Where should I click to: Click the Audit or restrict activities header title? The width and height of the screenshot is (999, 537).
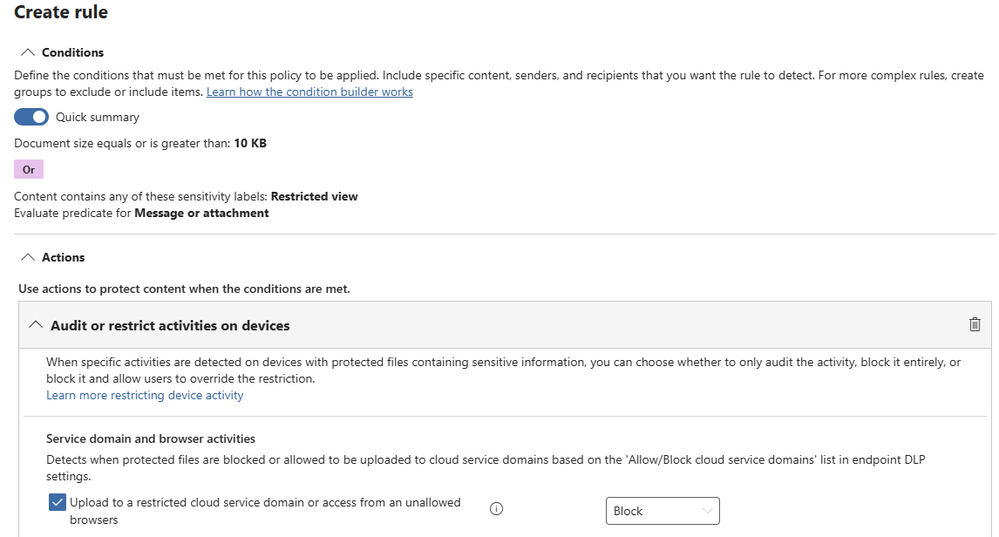pos(170,326)
